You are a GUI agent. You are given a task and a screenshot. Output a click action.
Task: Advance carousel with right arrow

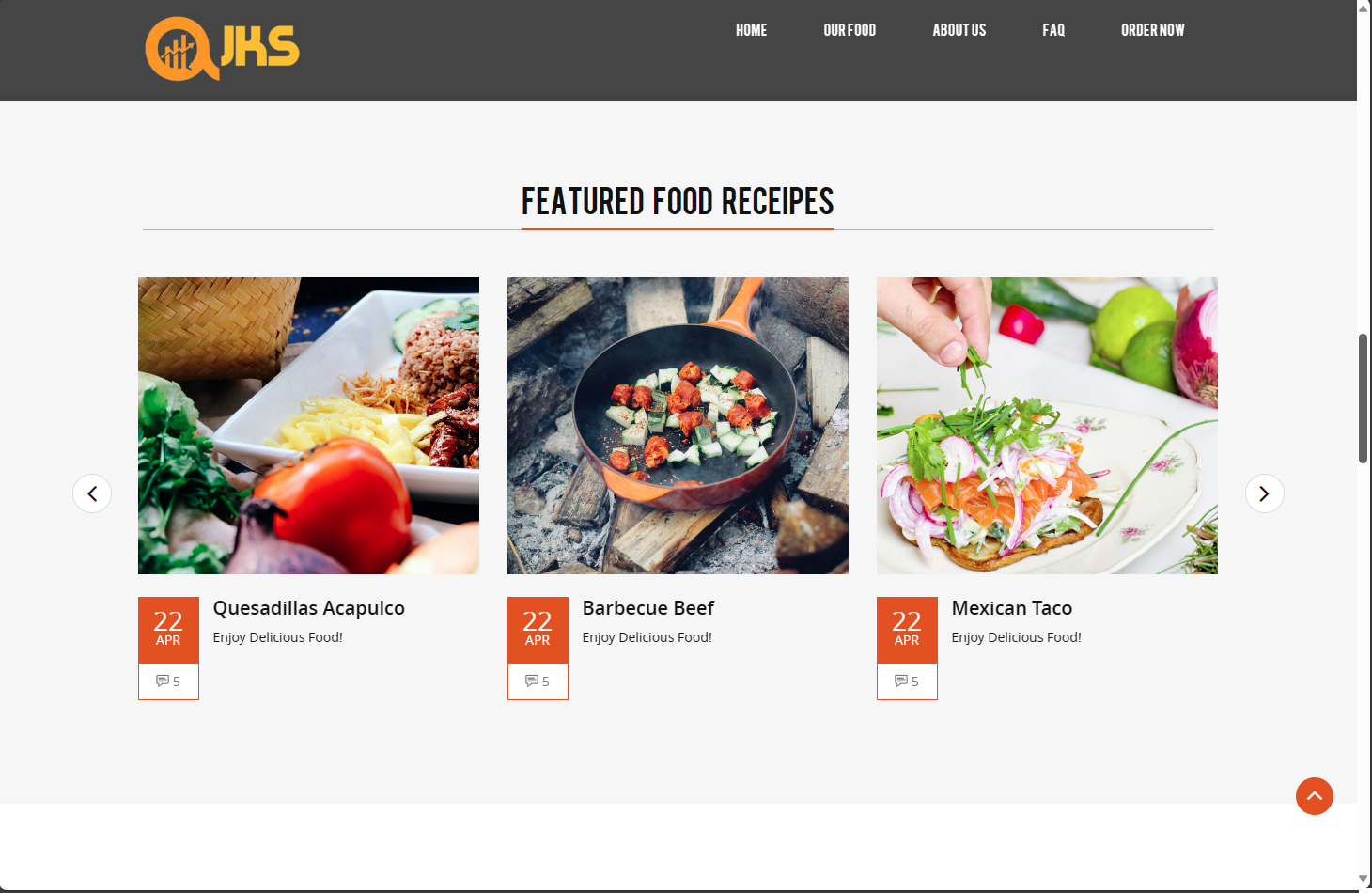coord(1265,493)
